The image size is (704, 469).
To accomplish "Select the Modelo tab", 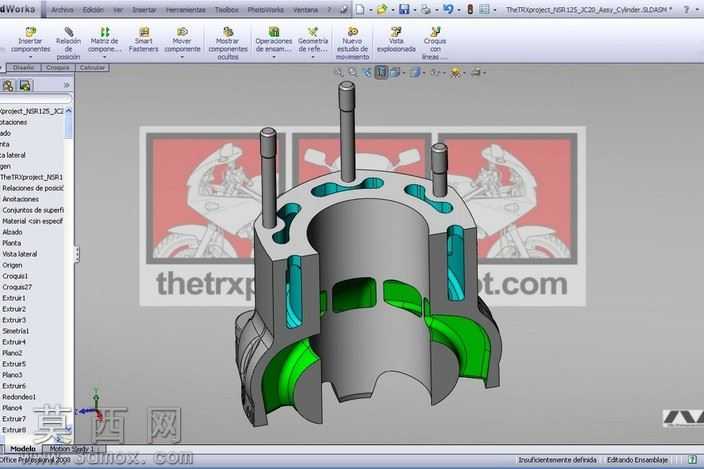I will (22, 449).
